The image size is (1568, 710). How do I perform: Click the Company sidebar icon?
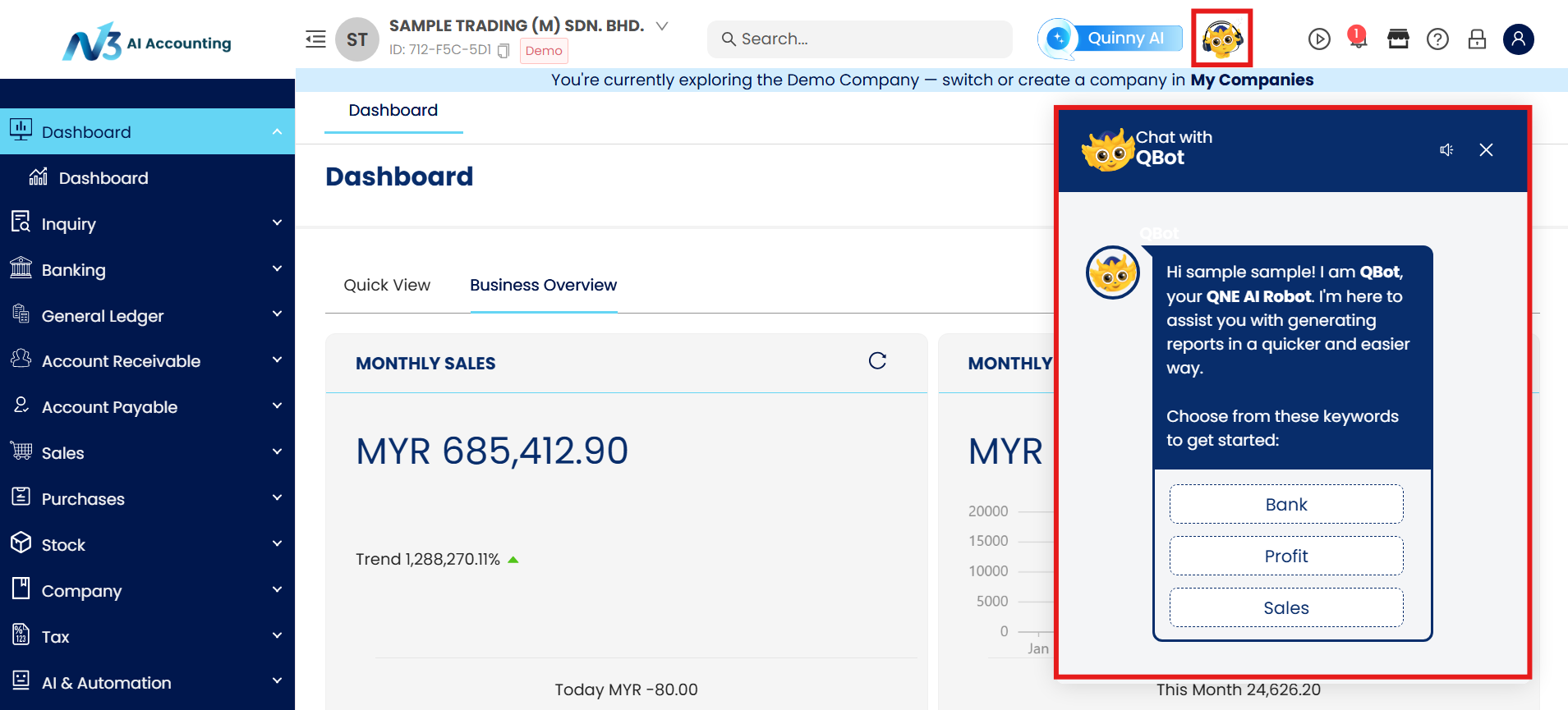[x=21, y=589]
